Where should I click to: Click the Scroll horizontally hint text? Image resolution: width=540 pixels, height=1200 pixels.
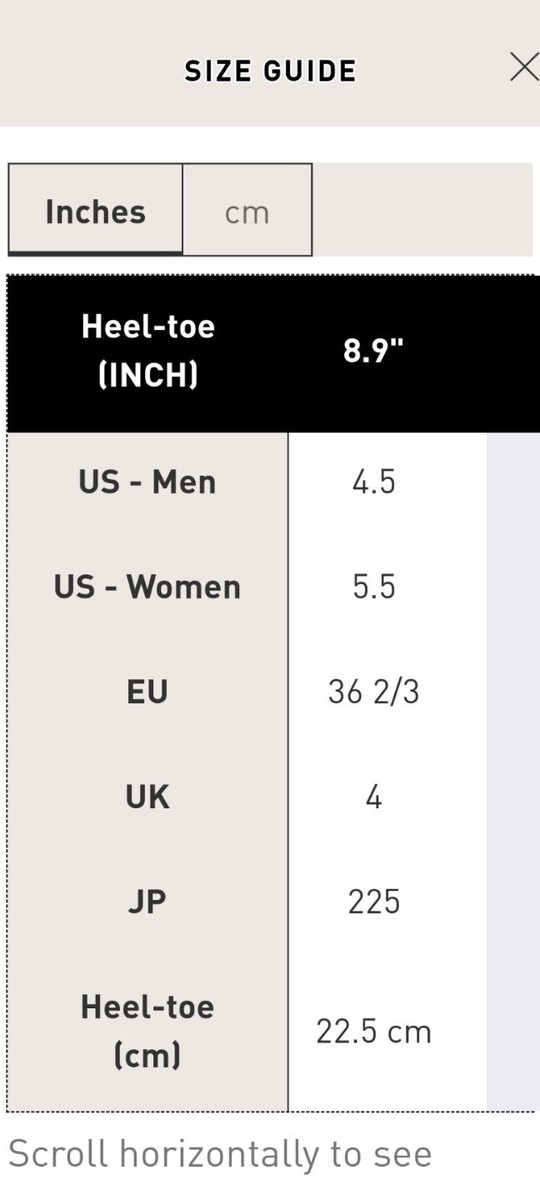click(220, 1154)
